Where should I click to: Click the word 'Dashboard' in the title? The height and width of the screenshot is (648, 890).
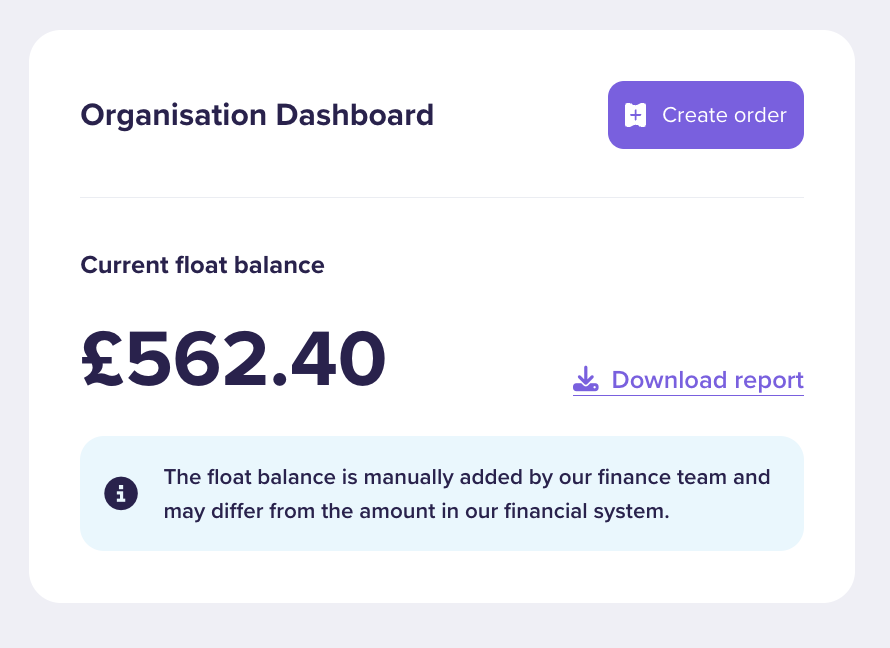[355, 115]
